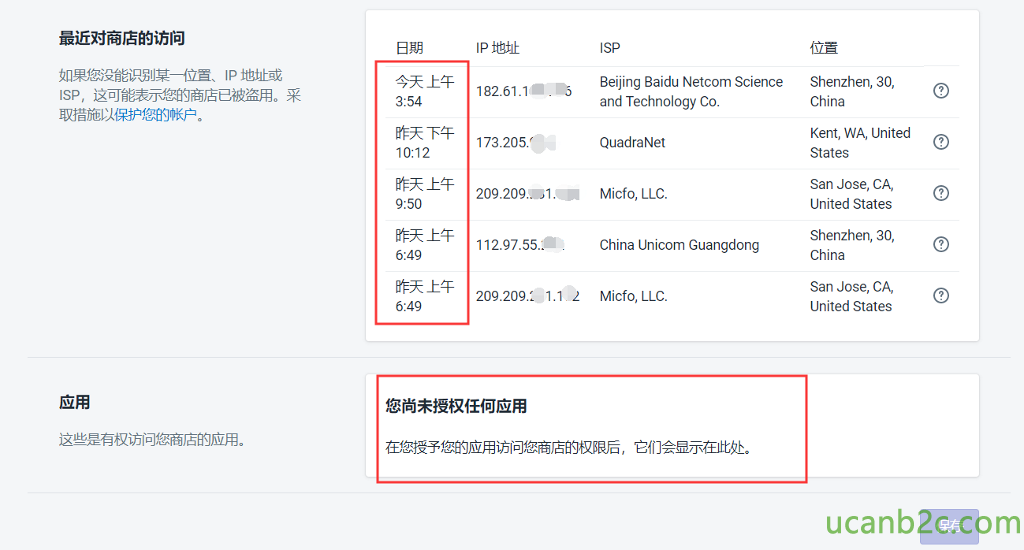This screenshot has width=1024, height=550.
Task: Click ISP name QuadraNet
Action: click(632, 142)
